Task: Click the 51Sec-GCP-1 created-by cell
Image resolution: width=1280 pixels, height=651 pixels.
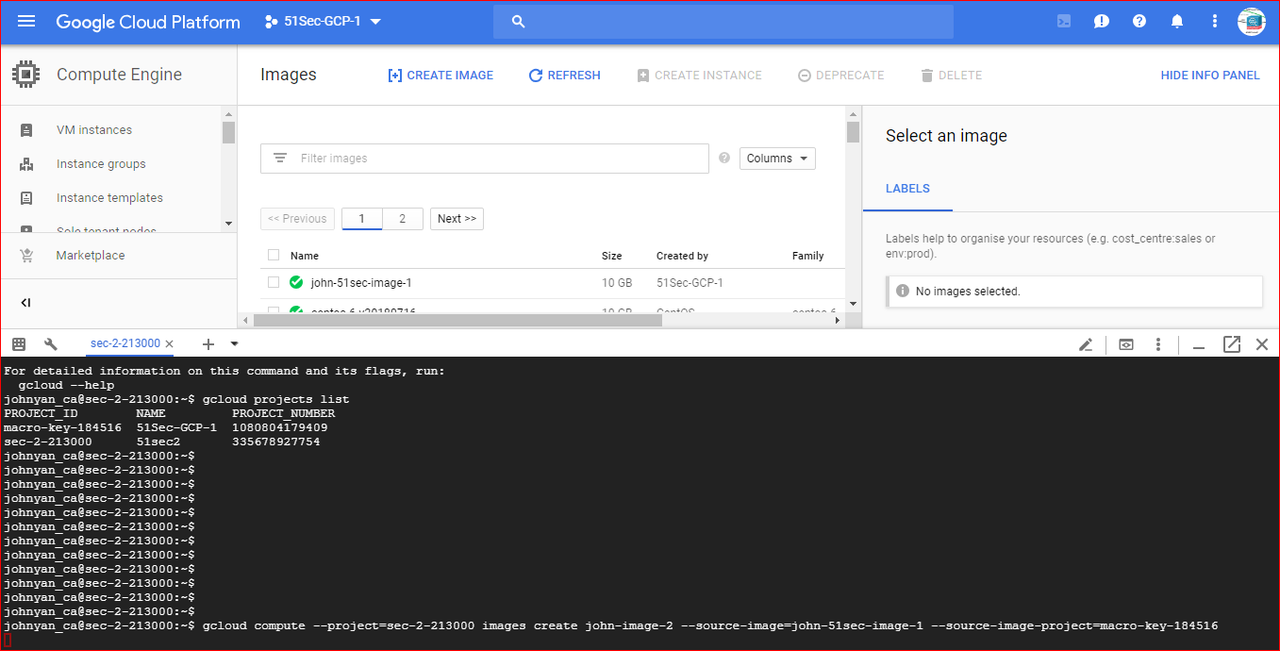Action: [x=690, y=283]
